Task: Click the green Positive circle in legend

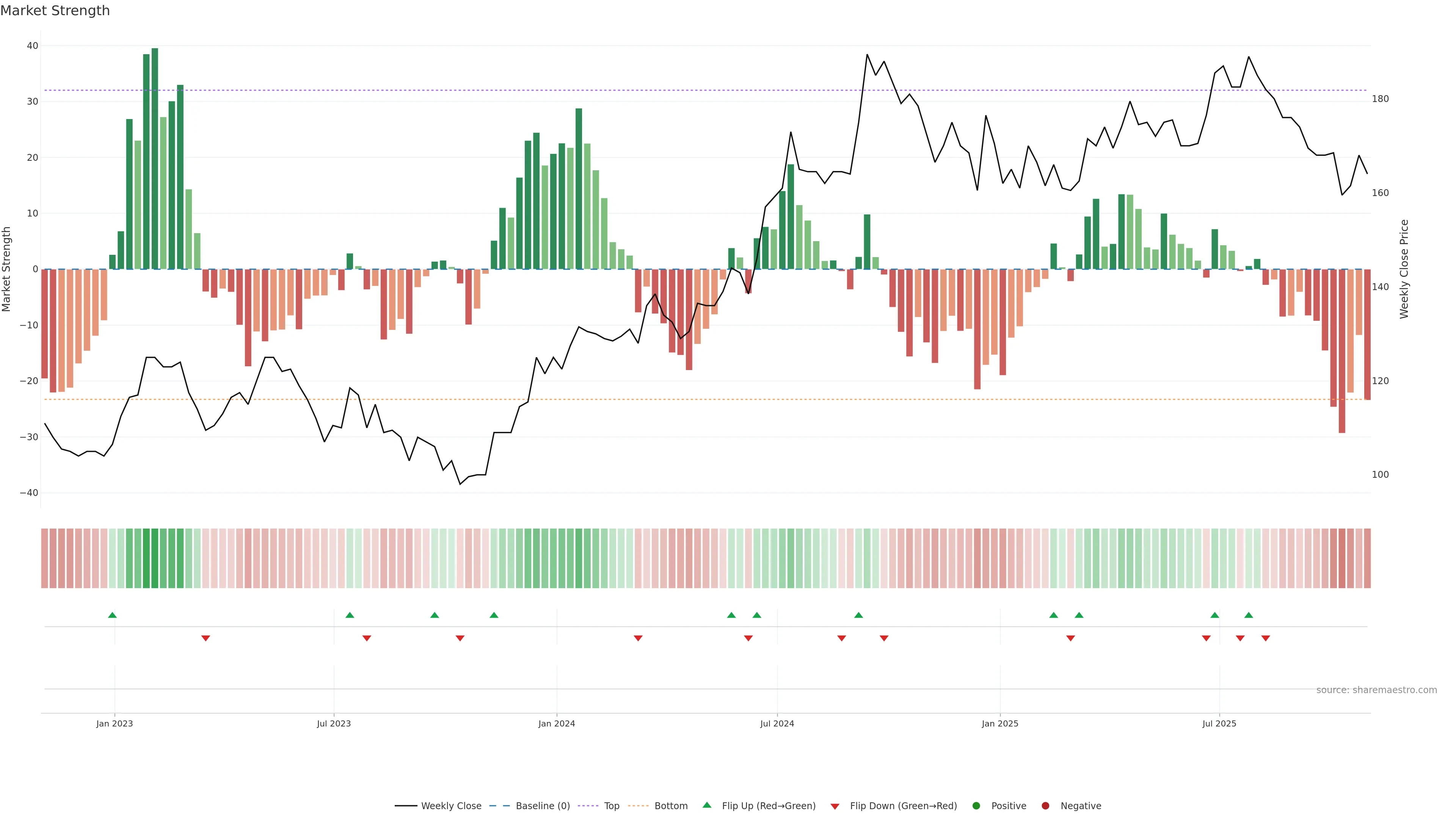Action: (x=976, y=806)
